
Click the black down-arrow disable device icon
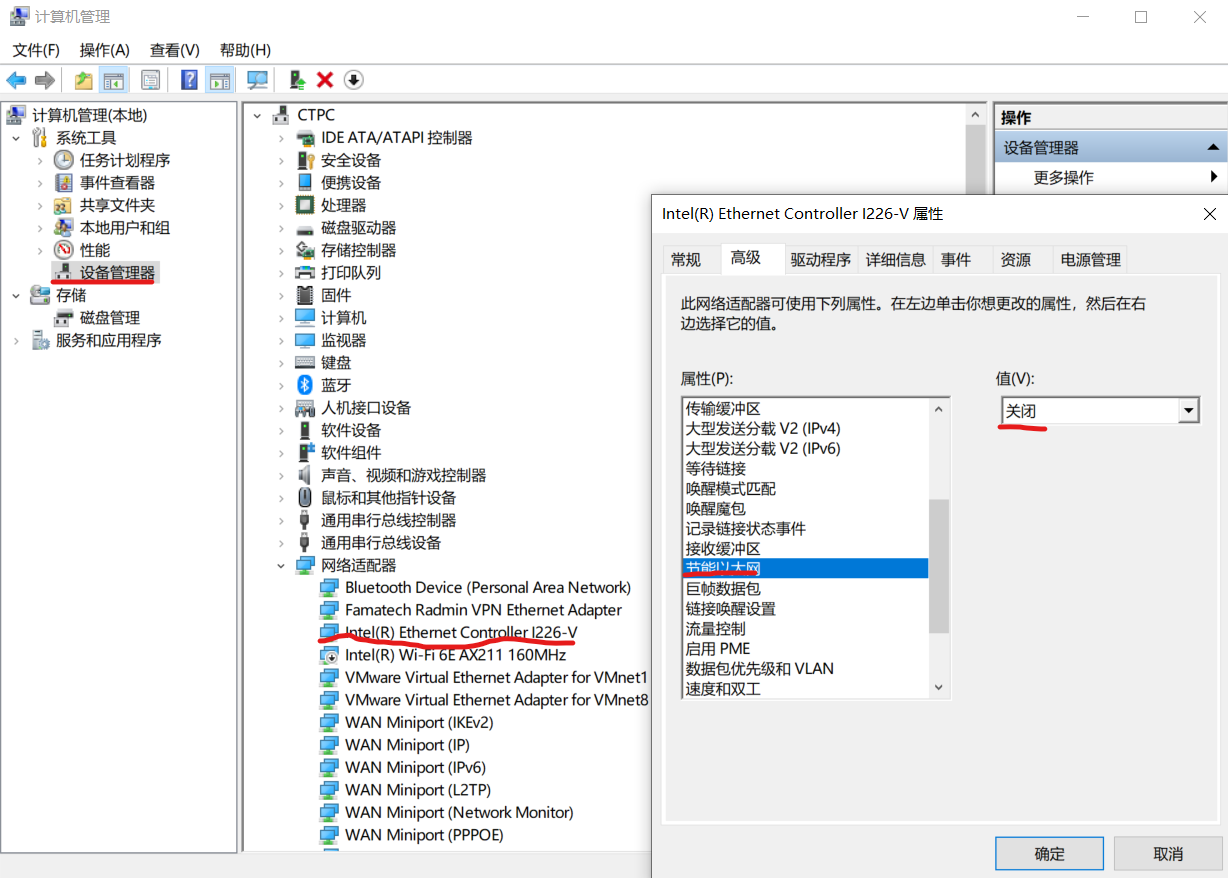coord(353,80)
